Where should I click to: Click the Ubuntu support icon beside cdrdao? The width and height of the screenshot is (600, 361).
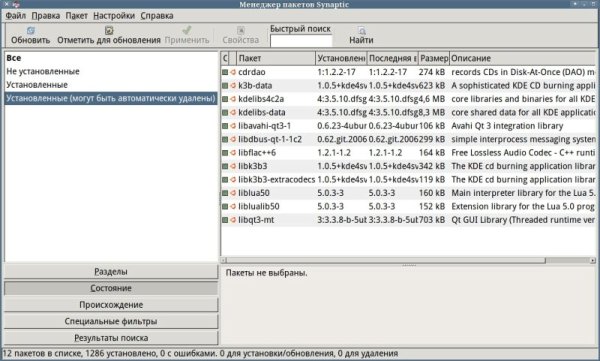point(233,72)
